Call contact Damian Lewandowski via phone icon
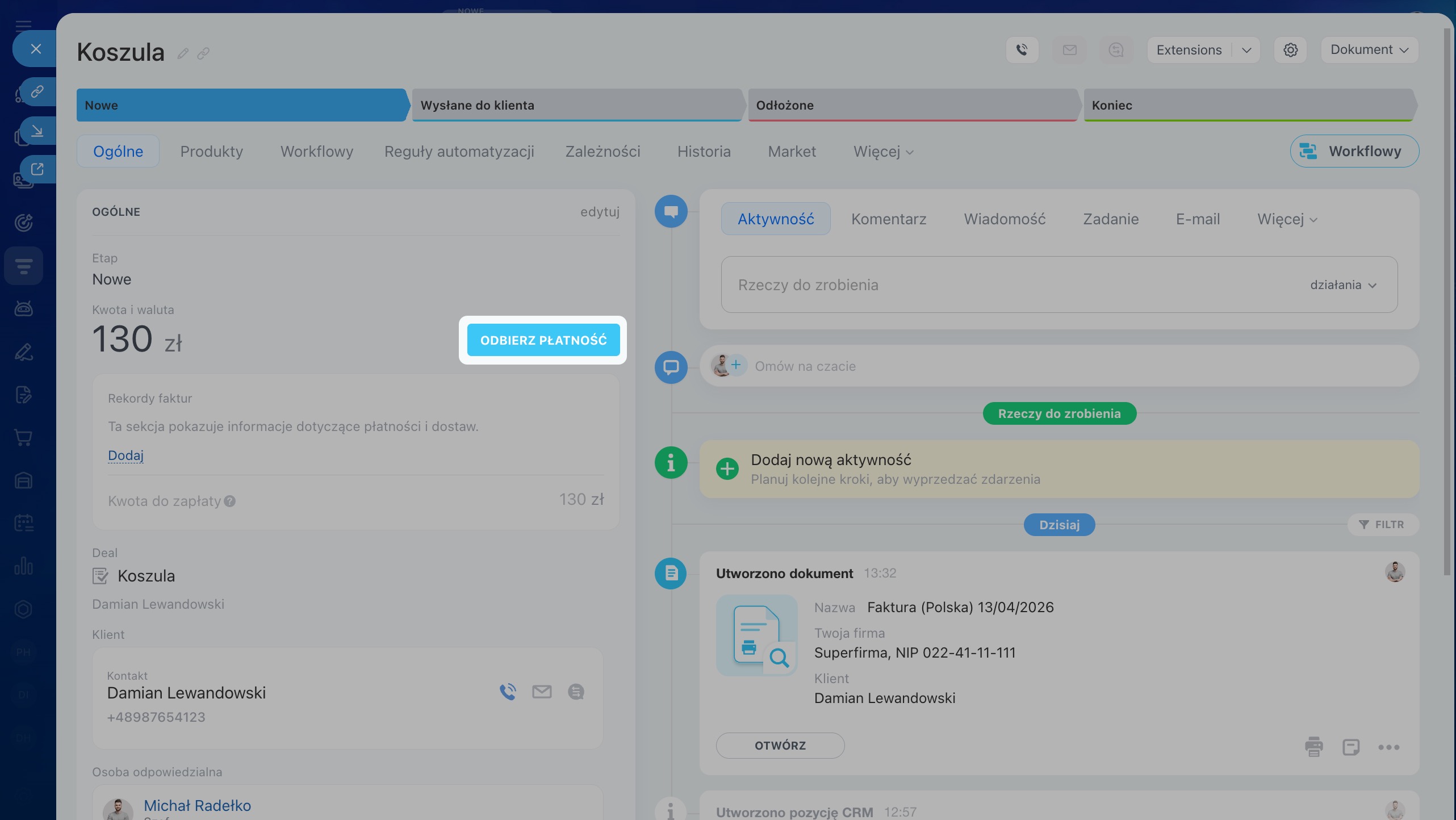The height and width of the screenshot is (820, 1456). pos(508,692)
